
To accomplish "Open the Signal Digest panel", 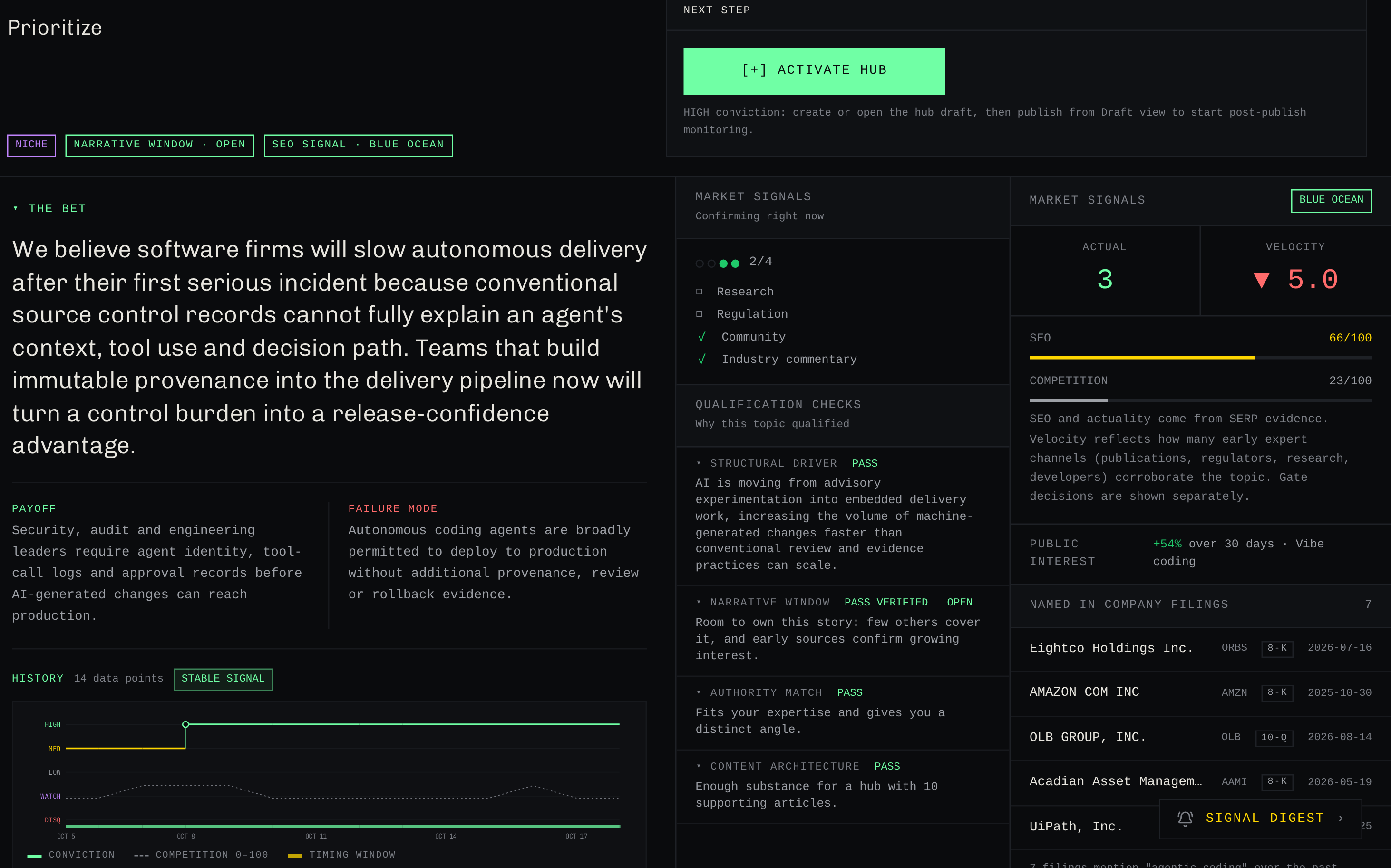I will click(1260, 819).
